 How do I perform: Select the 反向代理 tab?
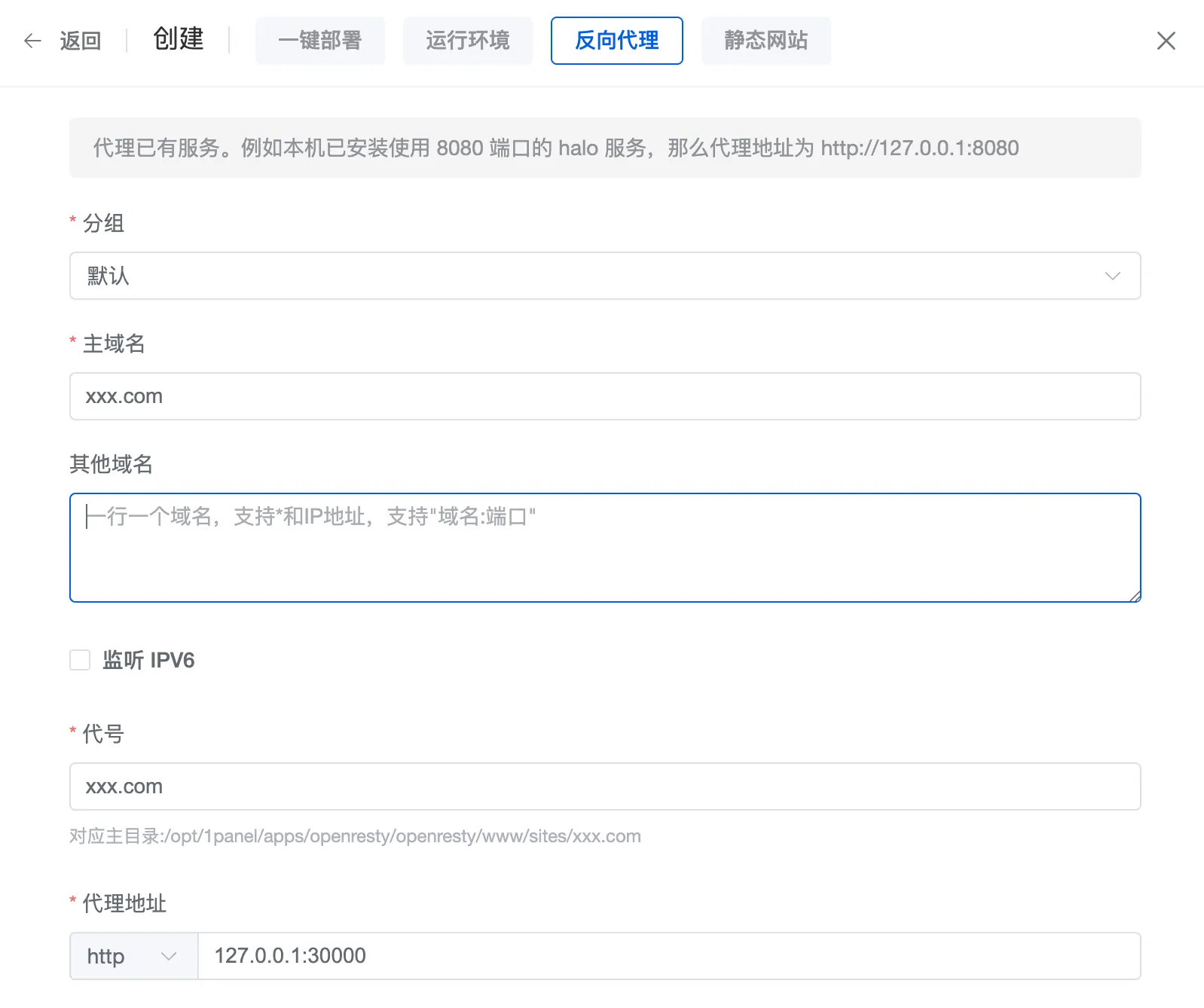pos(617,41)
